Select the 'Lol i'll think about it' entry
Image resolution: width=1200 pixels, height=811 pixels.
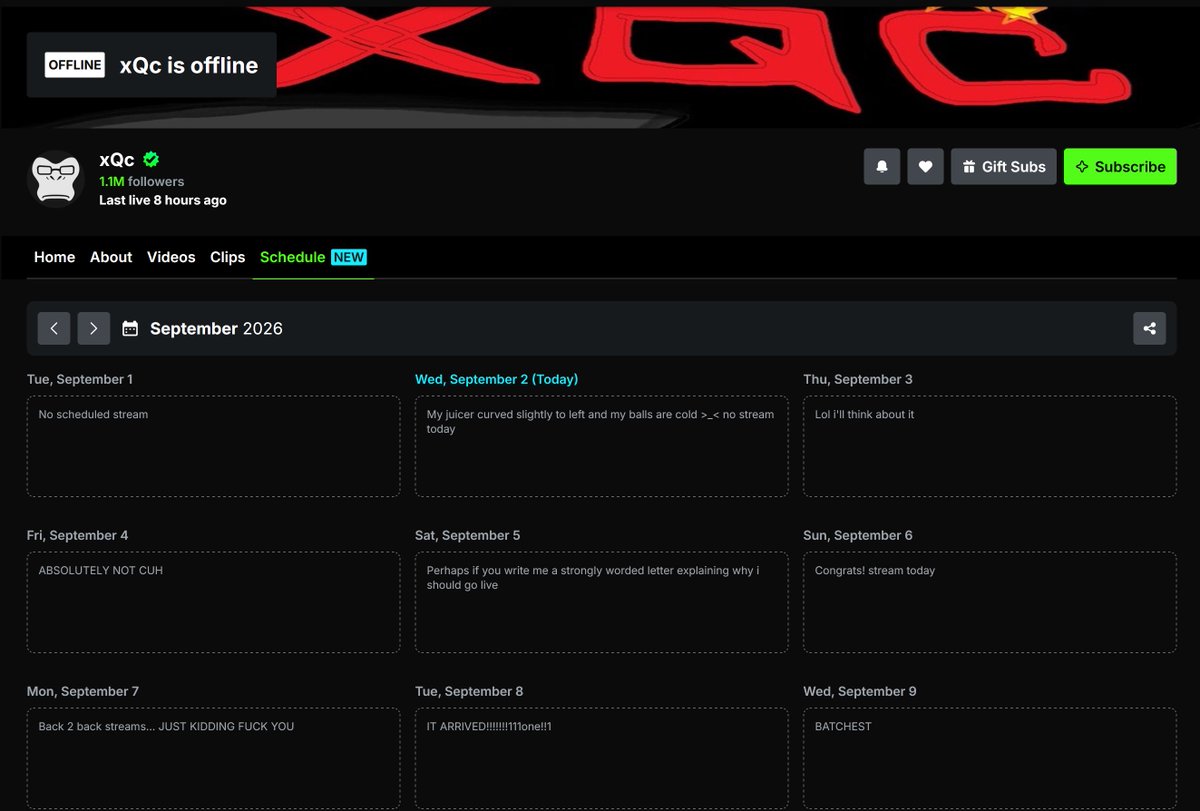[x=989, y=446]
